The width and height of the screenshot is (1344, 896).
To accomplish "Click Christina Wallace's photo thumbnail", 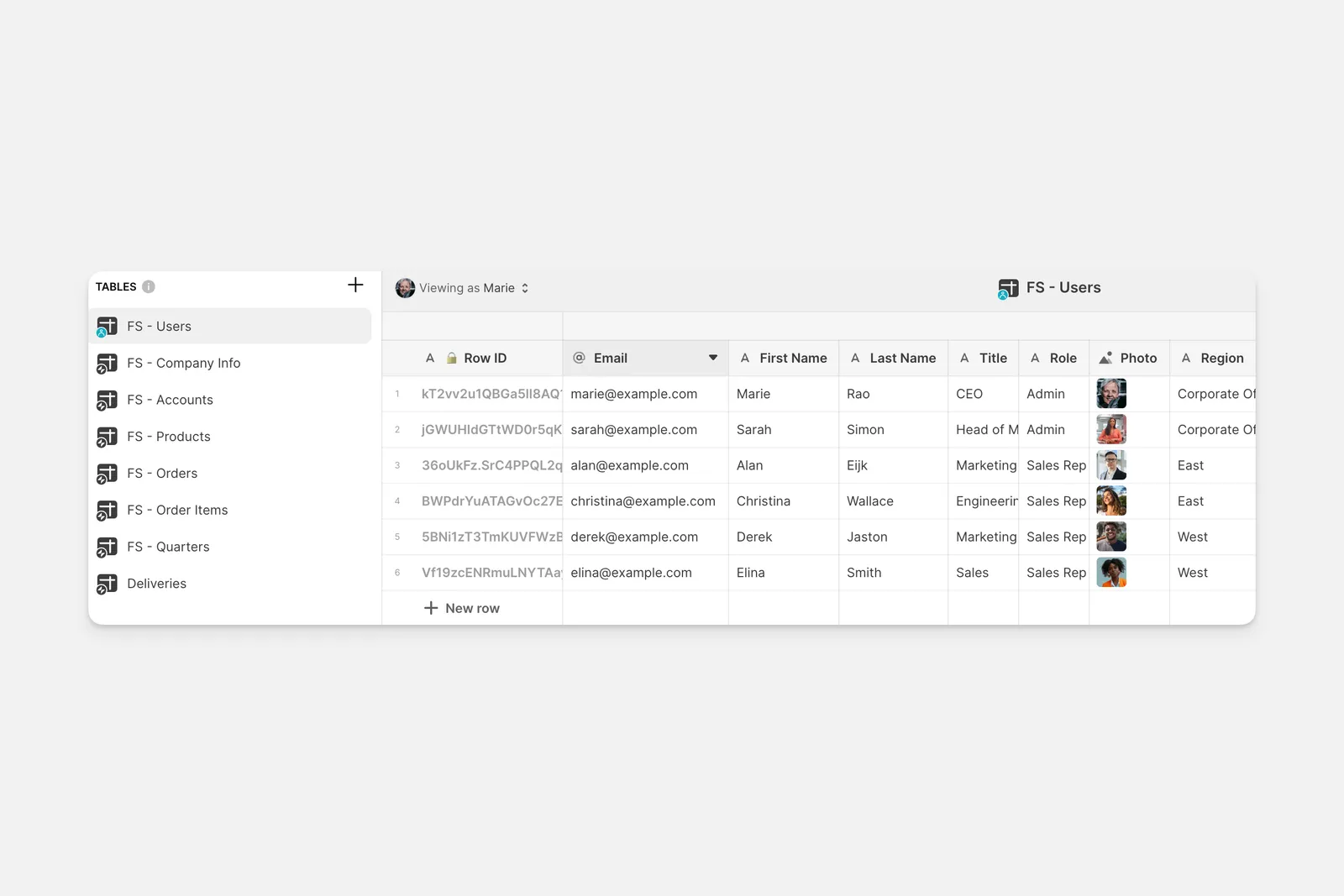I will [x=1111, y=501].
